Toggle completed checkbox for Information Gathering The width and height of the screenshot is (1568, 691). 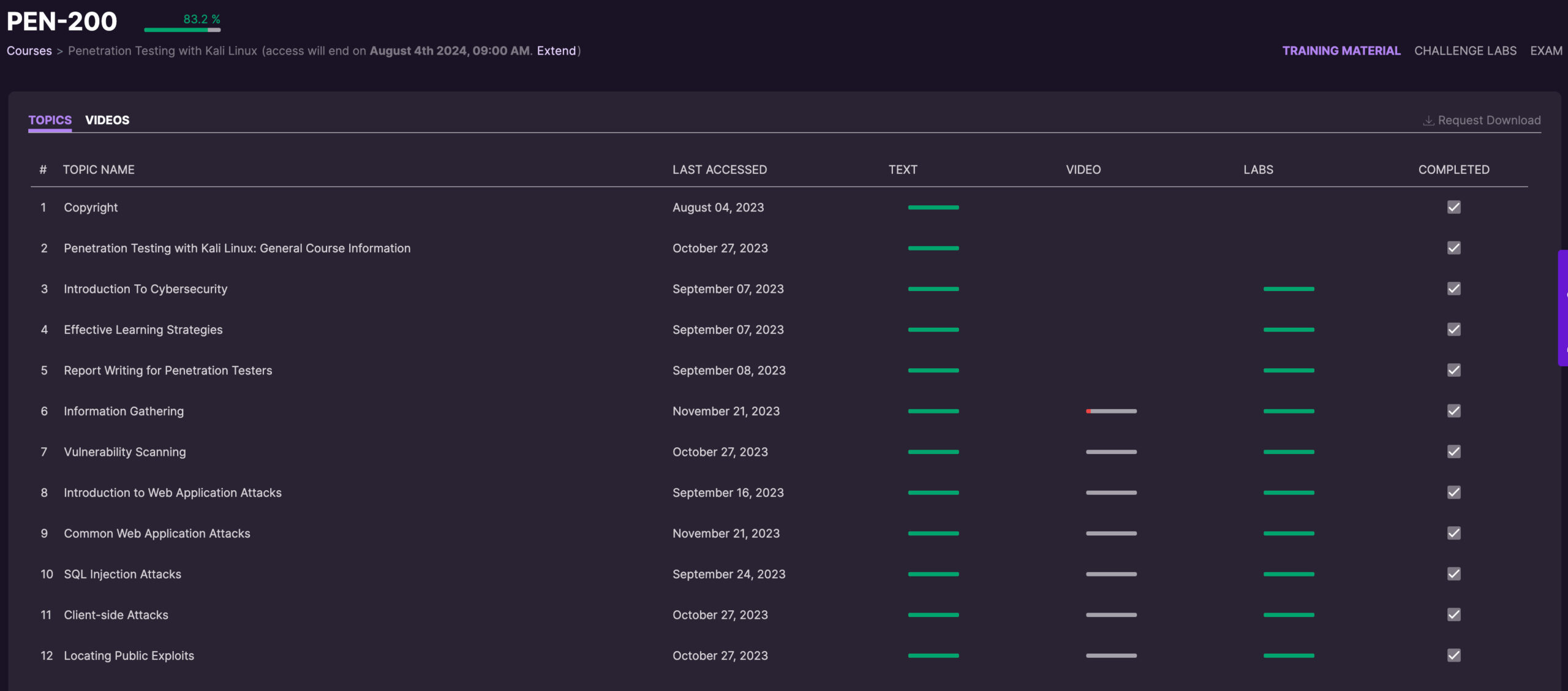[1454, 411]
